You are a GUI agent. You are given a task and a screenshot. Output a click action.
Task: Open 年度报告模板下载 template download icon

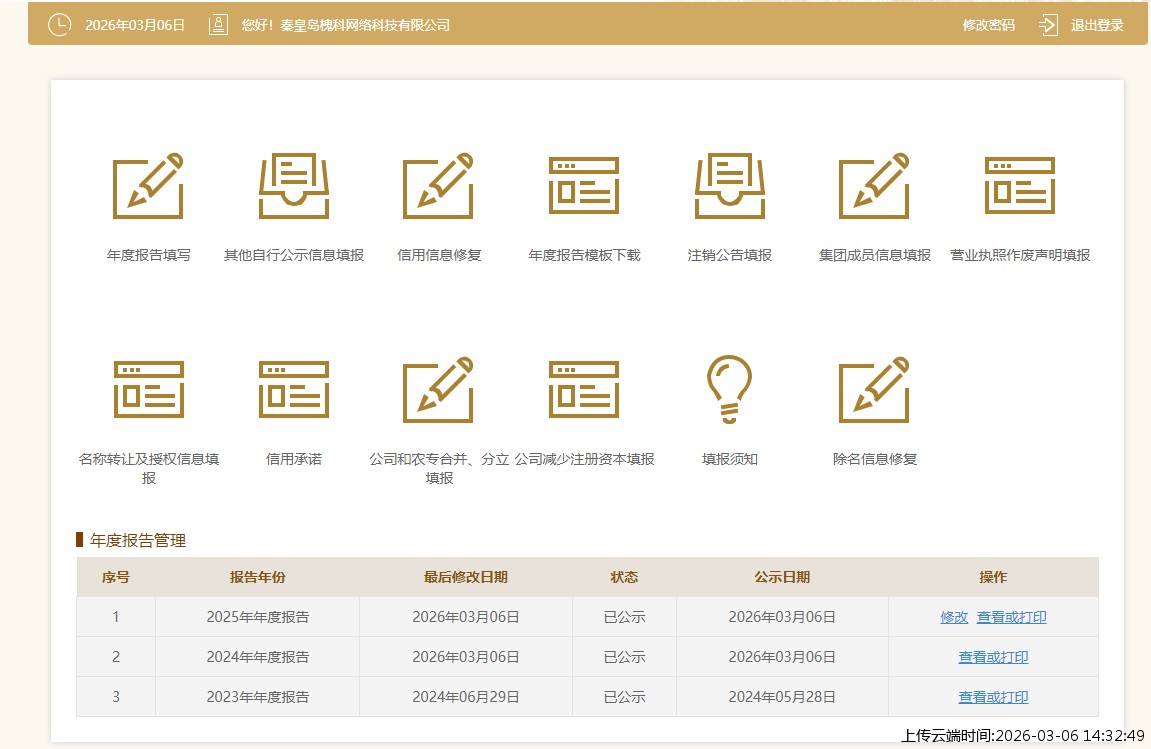pyautogui.click(x=583, y=186)
